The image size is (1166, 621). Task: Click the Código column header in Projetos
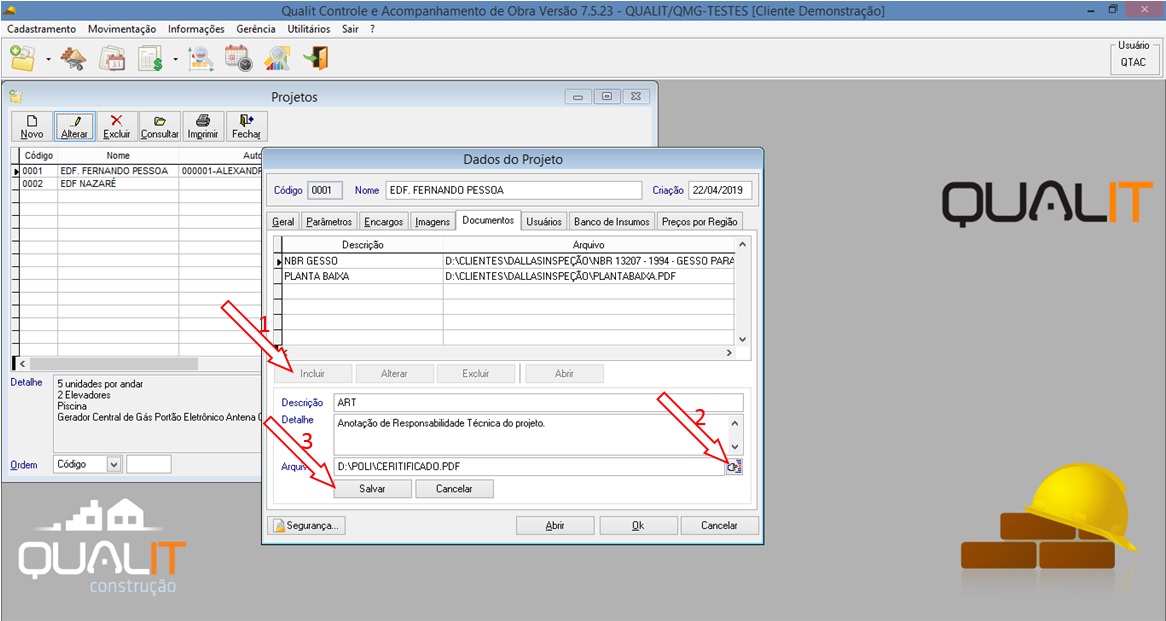pos(39,155)
